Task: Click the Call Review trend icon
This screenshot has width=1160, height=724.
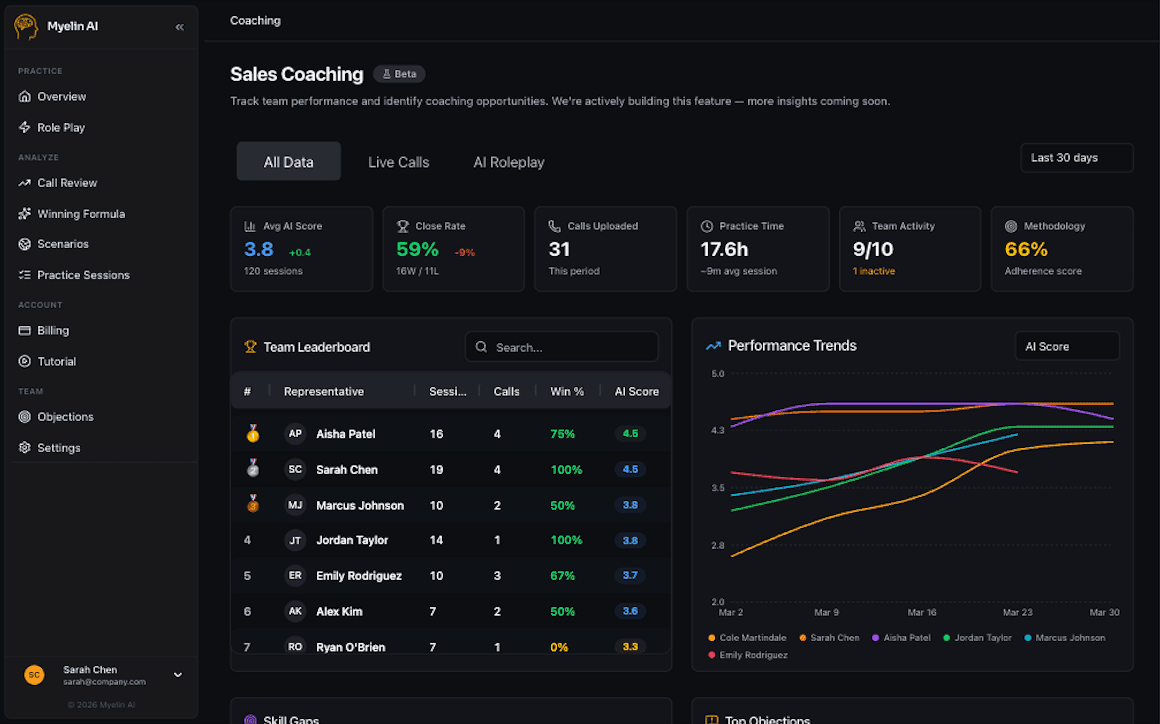Action: [x=24, y=183]
